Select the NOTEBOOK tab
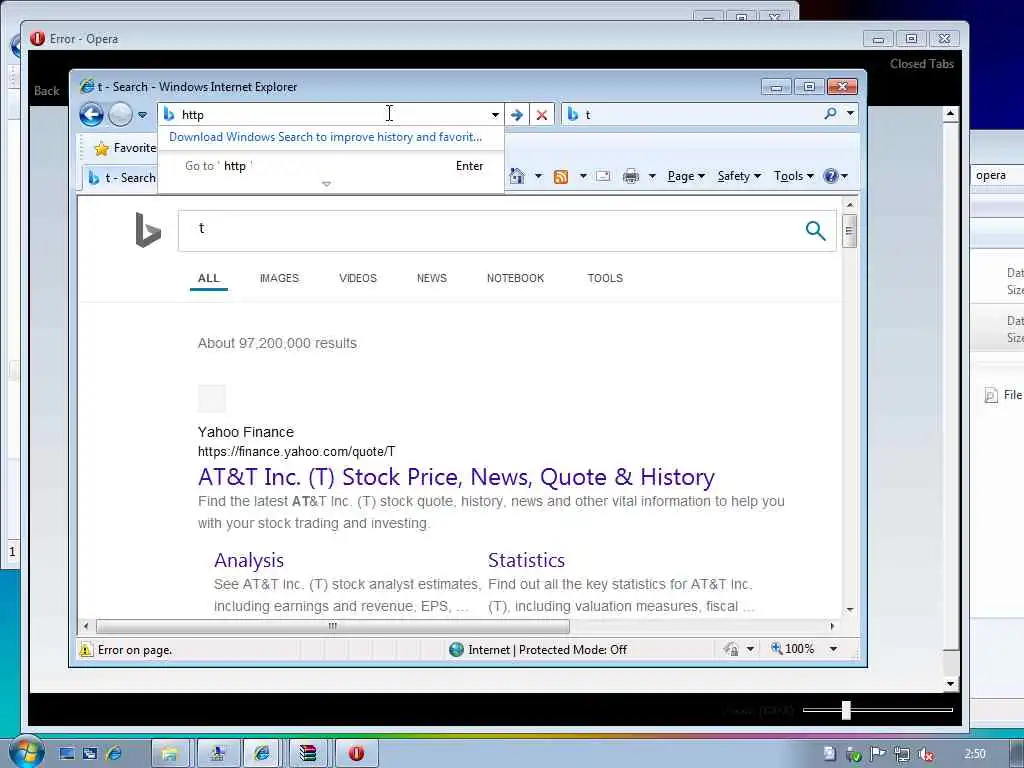Viewport: 1024px width, 768px height. click(515, 278)
